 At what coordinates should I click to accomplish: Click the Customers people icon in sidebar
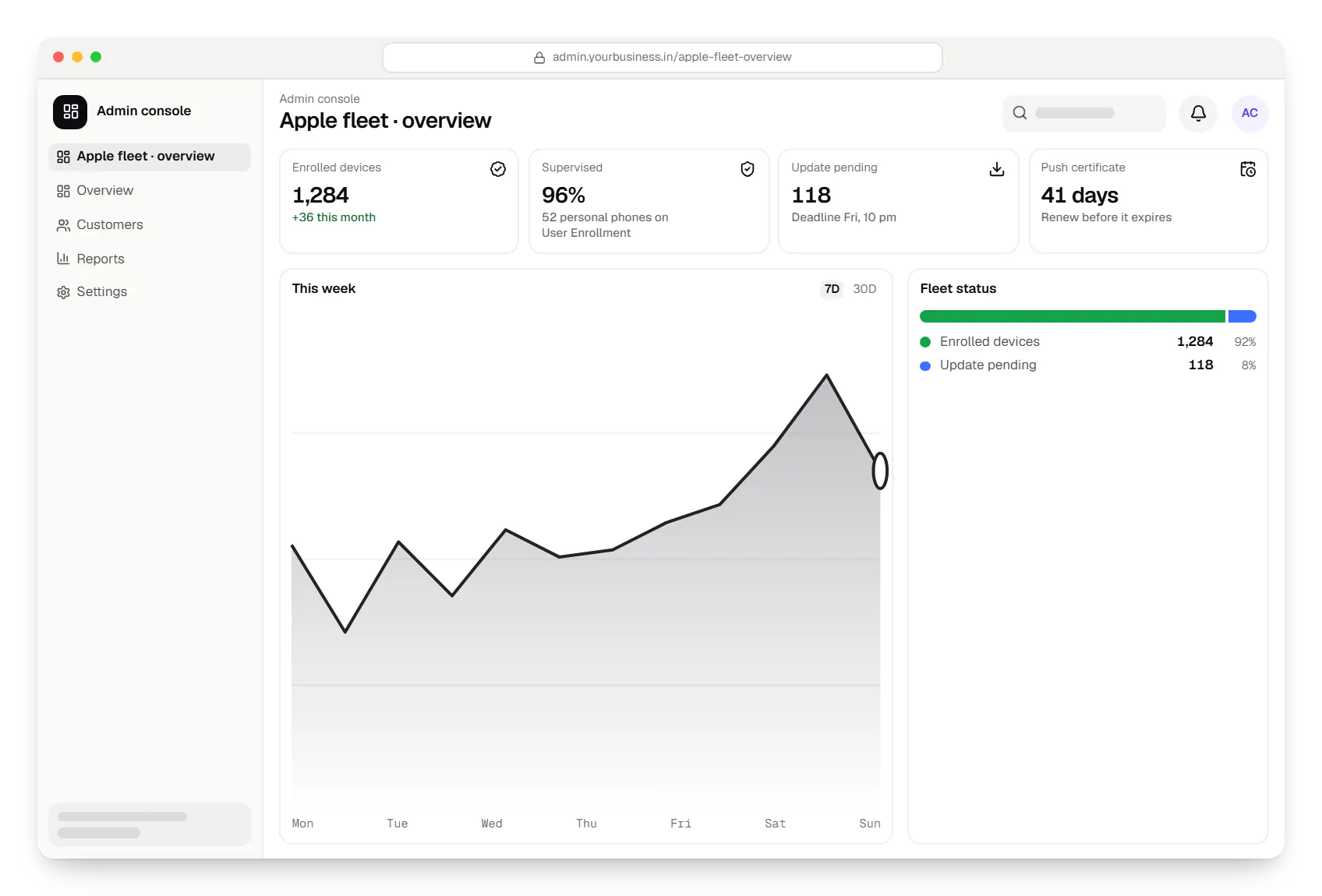(63, 225)
